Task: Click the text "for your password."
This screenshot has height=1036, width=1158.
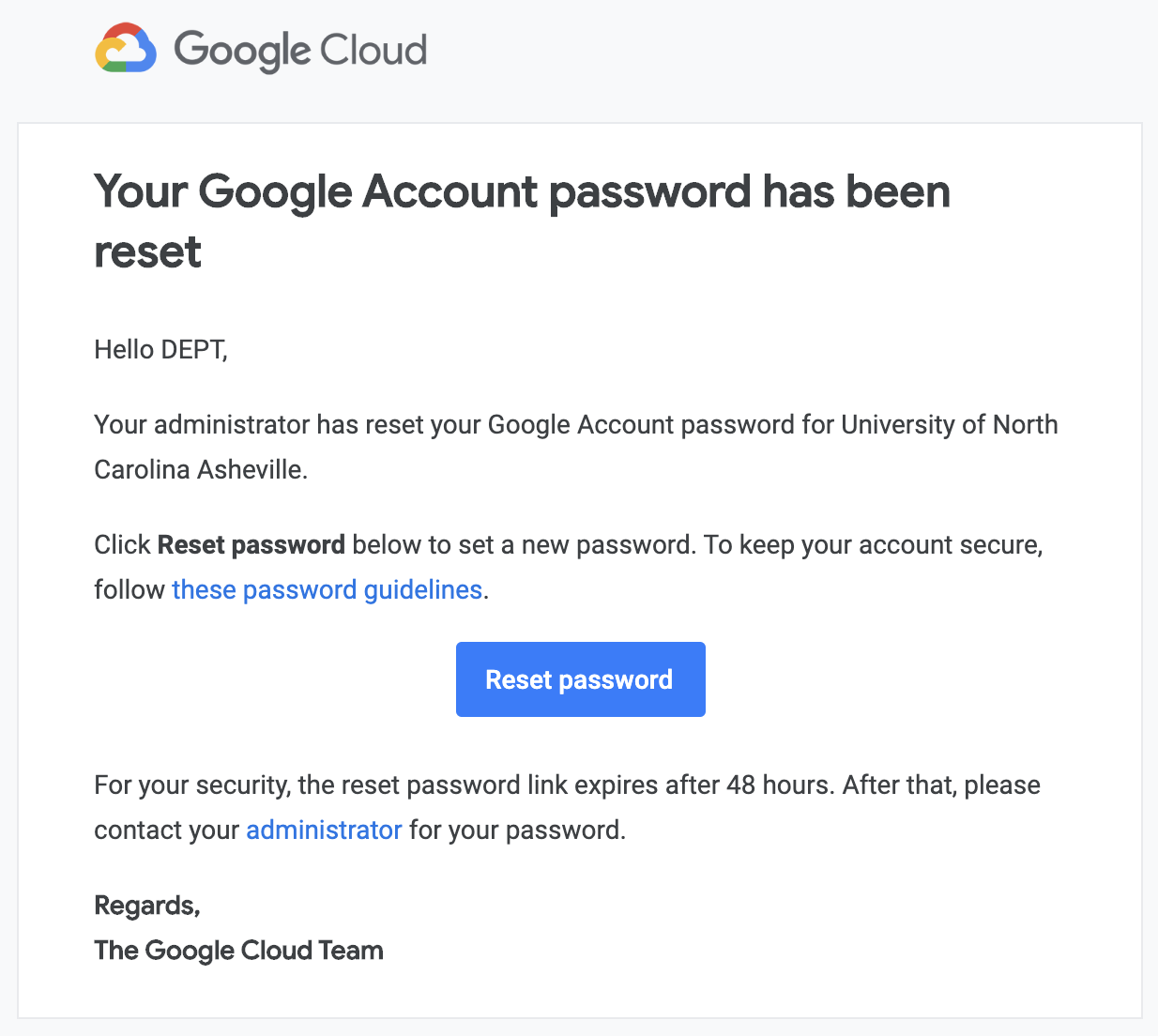Action: pyautogui.click(x=517, y=830)
